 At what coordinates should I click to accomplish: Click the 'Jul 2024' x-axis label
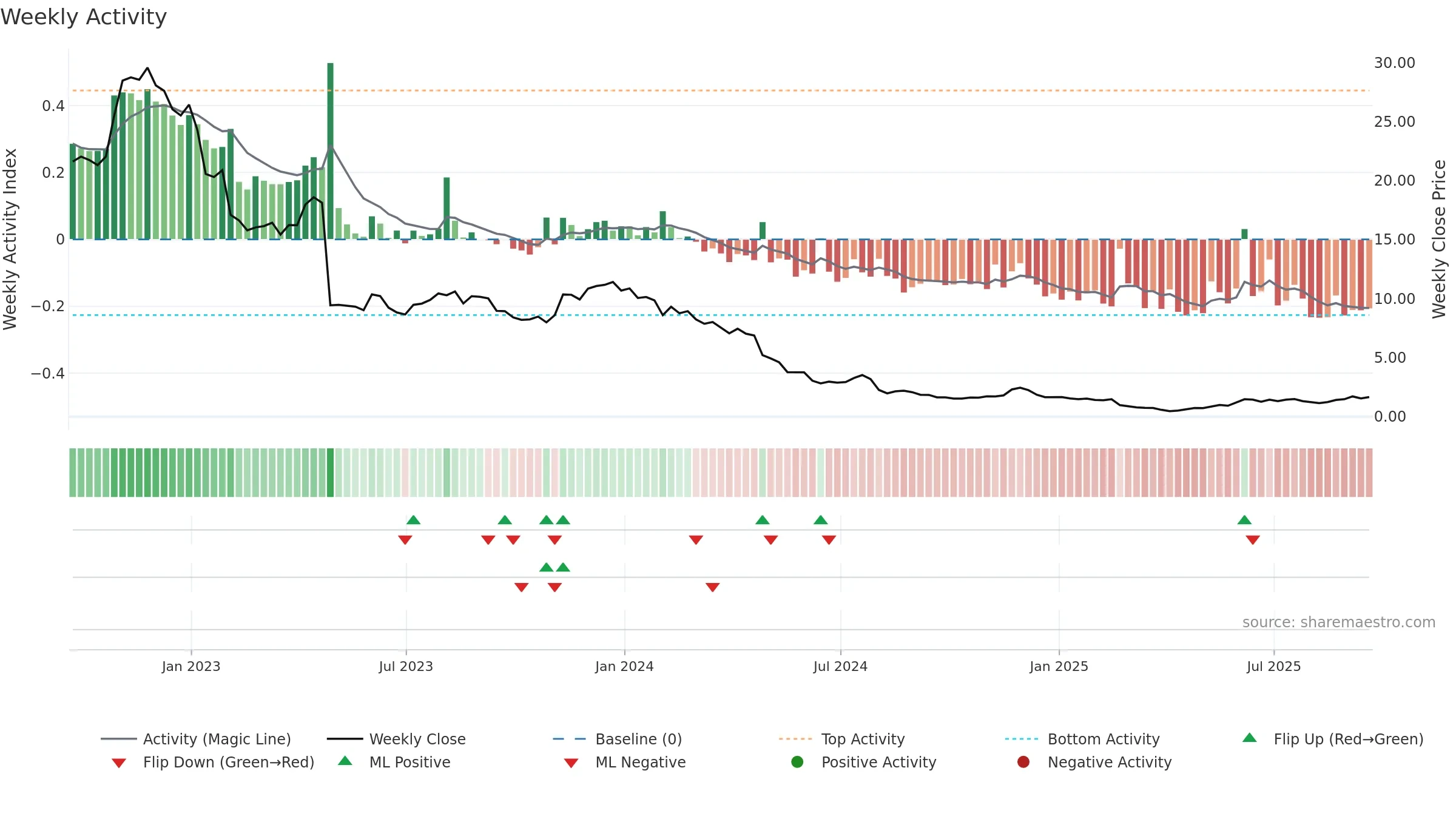tap(840, 666)
